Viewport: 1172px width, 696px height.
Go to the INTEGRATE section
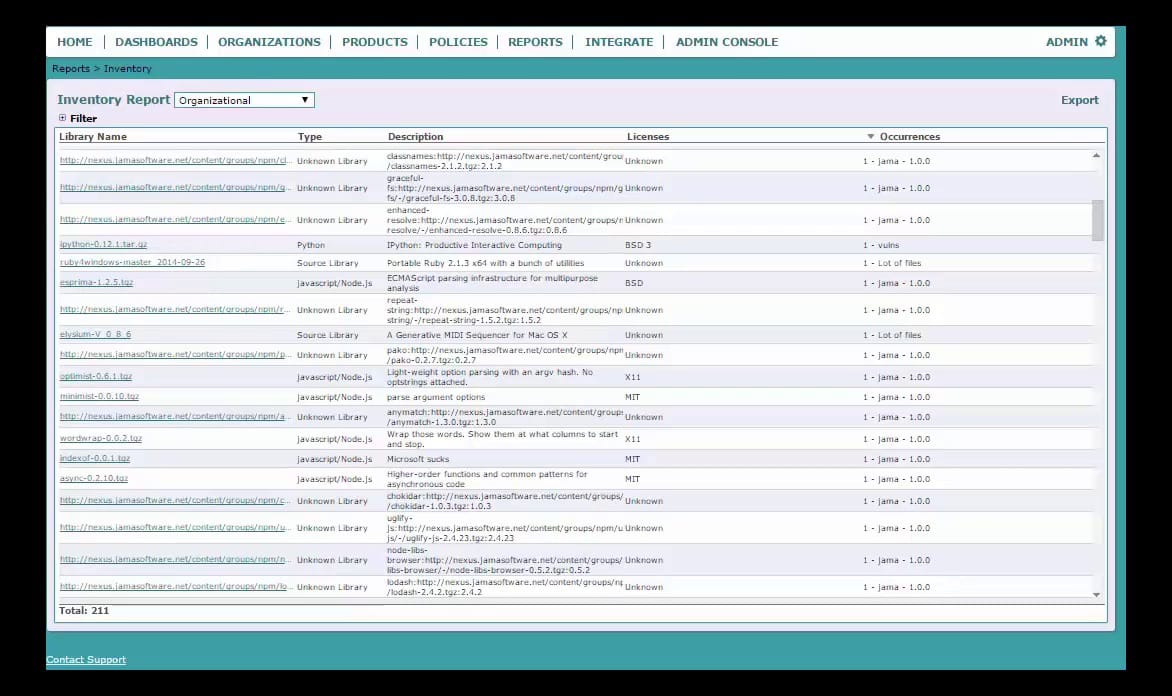(618, 41)
